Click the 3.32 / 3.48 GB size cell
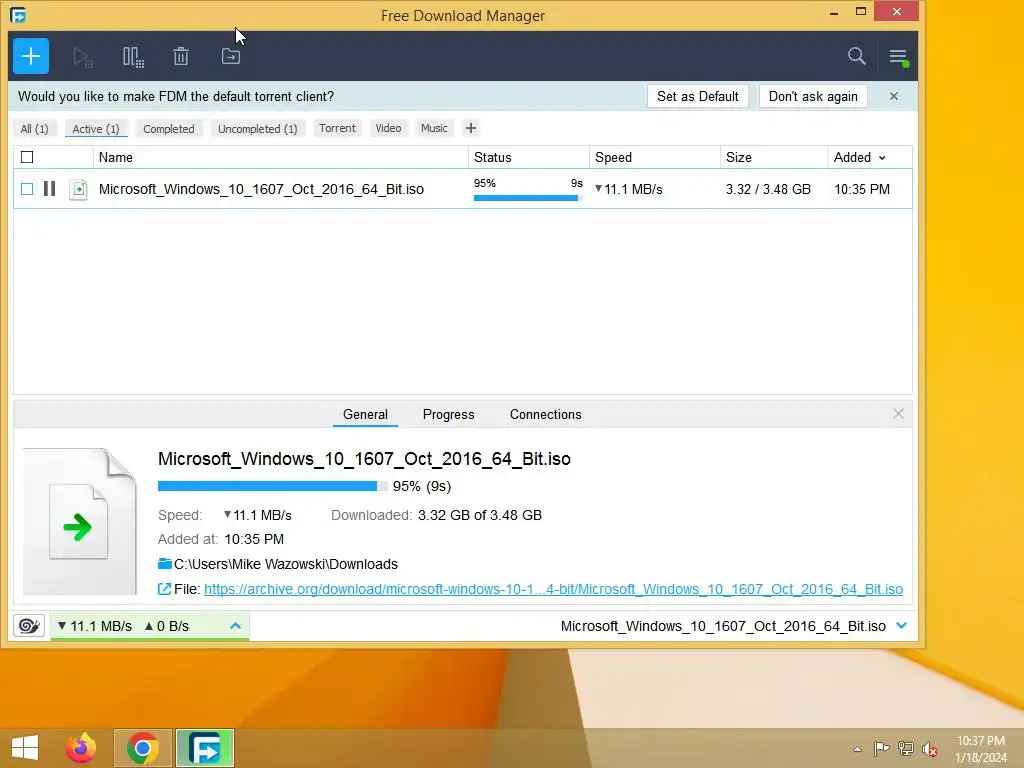Viewport: 1024px width, 768px height. (768, 189)
